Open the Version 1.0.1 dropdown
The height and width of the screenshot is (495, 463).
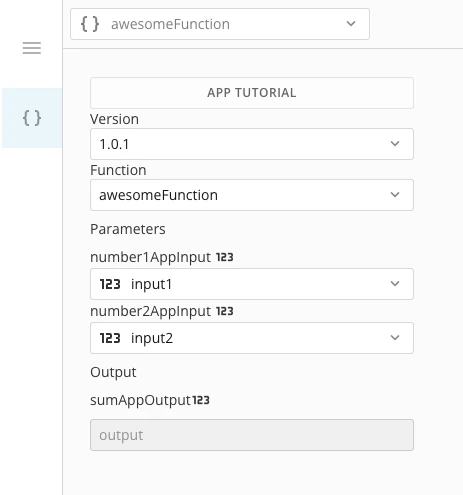pos(252,144)
